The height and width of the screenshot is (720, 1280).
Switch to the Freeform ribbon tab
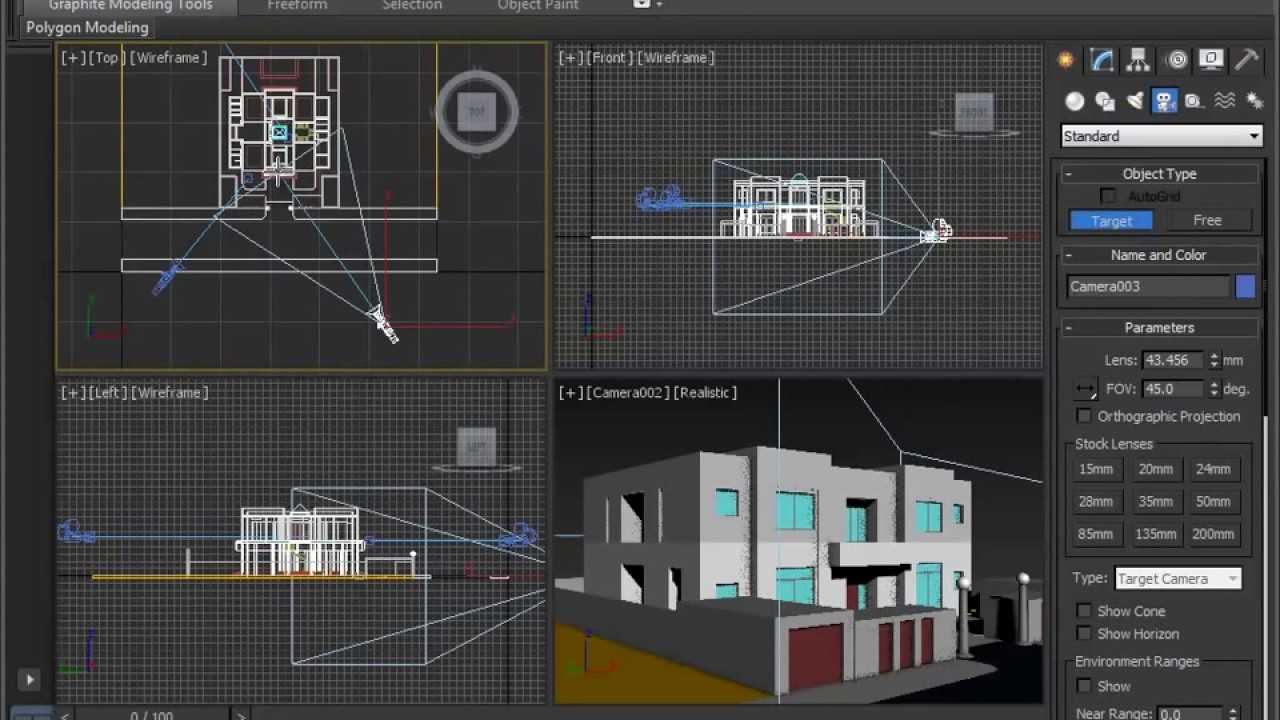(297, 6)
